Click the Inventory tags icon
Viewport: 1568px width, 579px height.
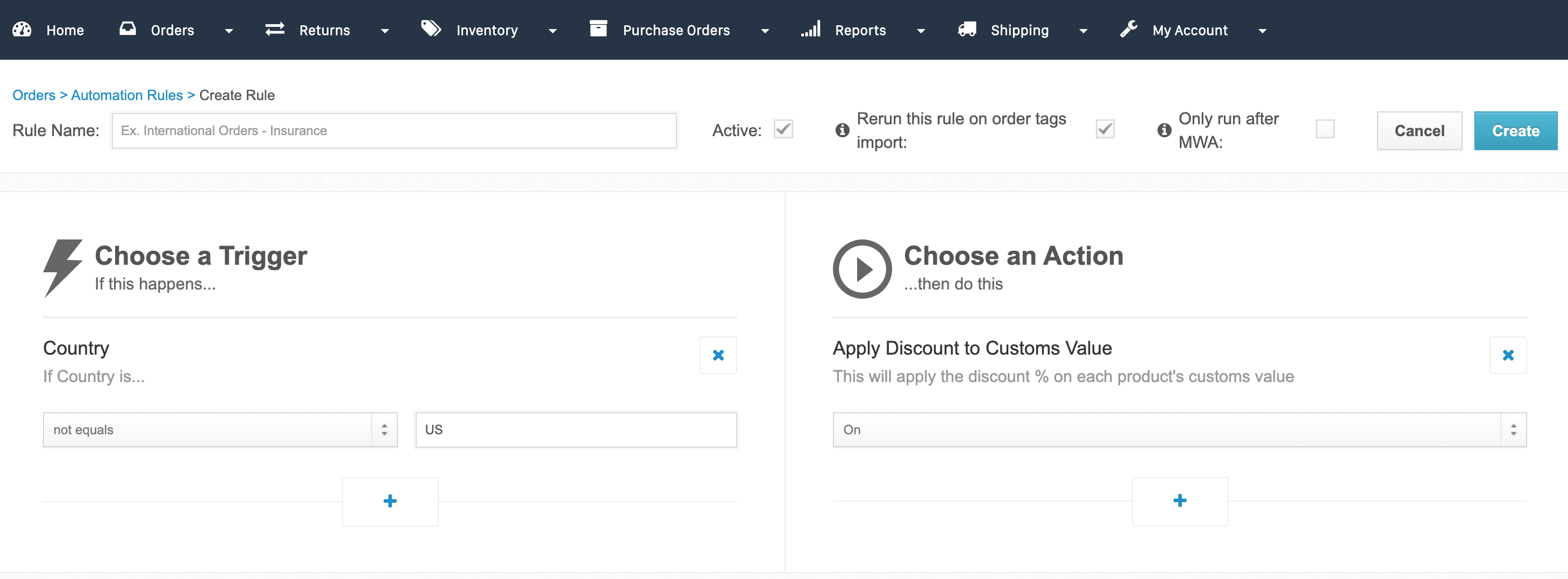coord(431,29)
